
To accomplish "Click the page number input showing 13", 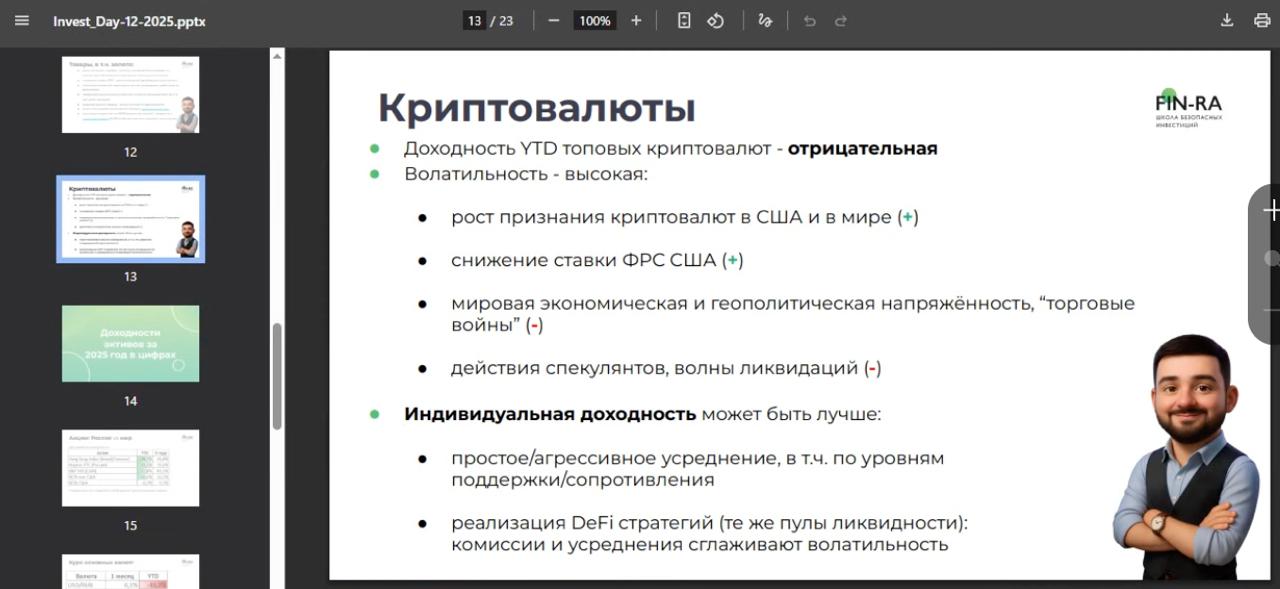I will click(477, 20).
